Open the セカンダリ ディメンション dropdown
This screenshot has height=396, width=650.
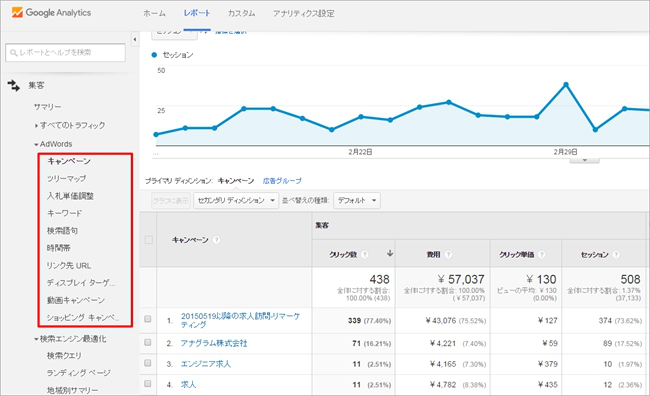(x=236, y=201)
